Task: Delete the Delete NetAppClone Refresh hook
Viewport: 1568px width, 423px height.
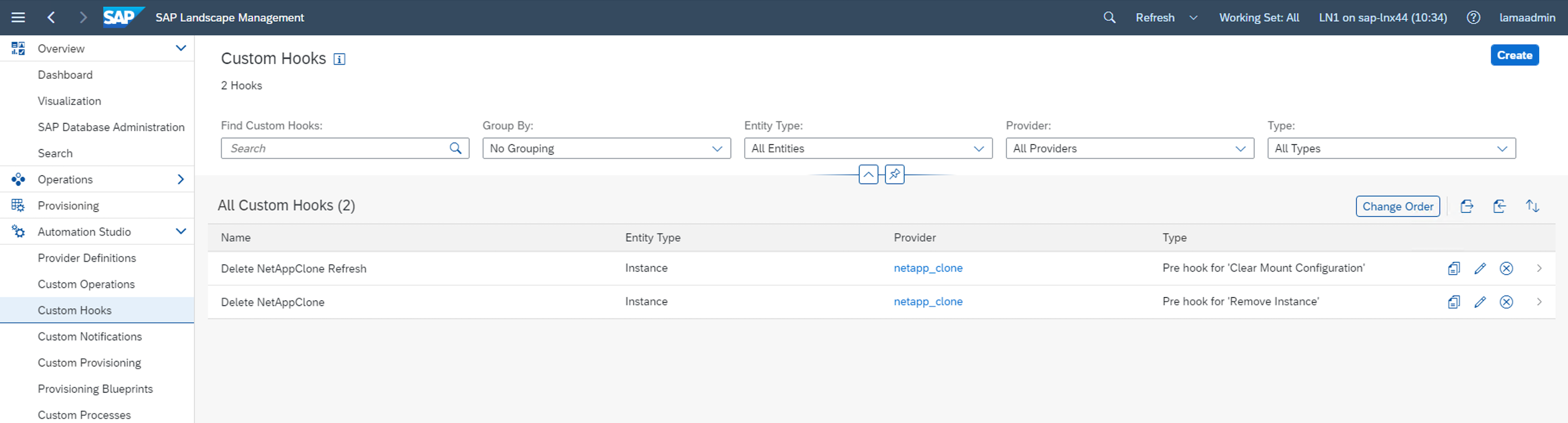Action: coord(1506,268)
